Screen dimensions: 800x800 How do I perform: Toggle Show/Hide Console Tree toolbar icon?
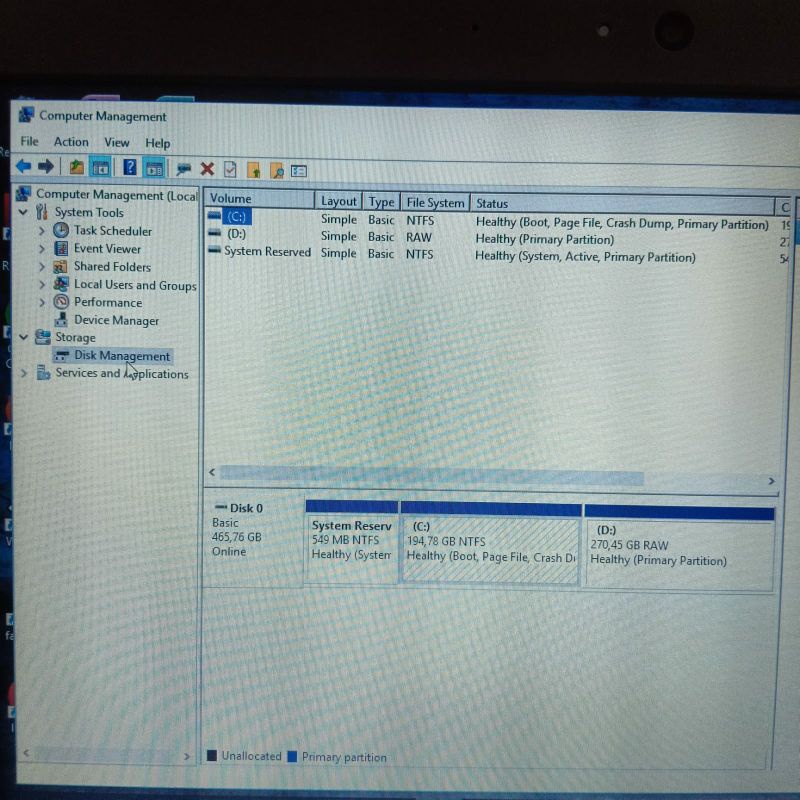[100, 168]
